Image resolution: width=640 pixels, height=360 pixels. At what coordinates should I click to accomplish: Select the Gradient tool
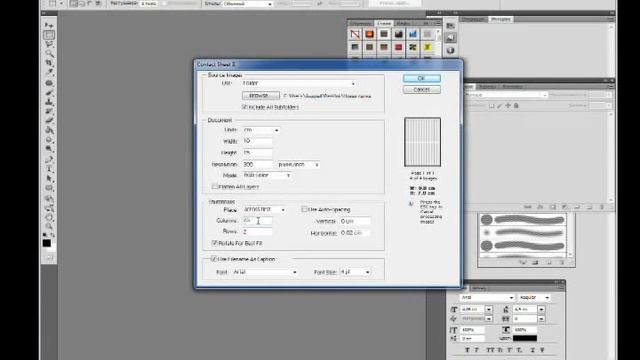coord(49,130)
